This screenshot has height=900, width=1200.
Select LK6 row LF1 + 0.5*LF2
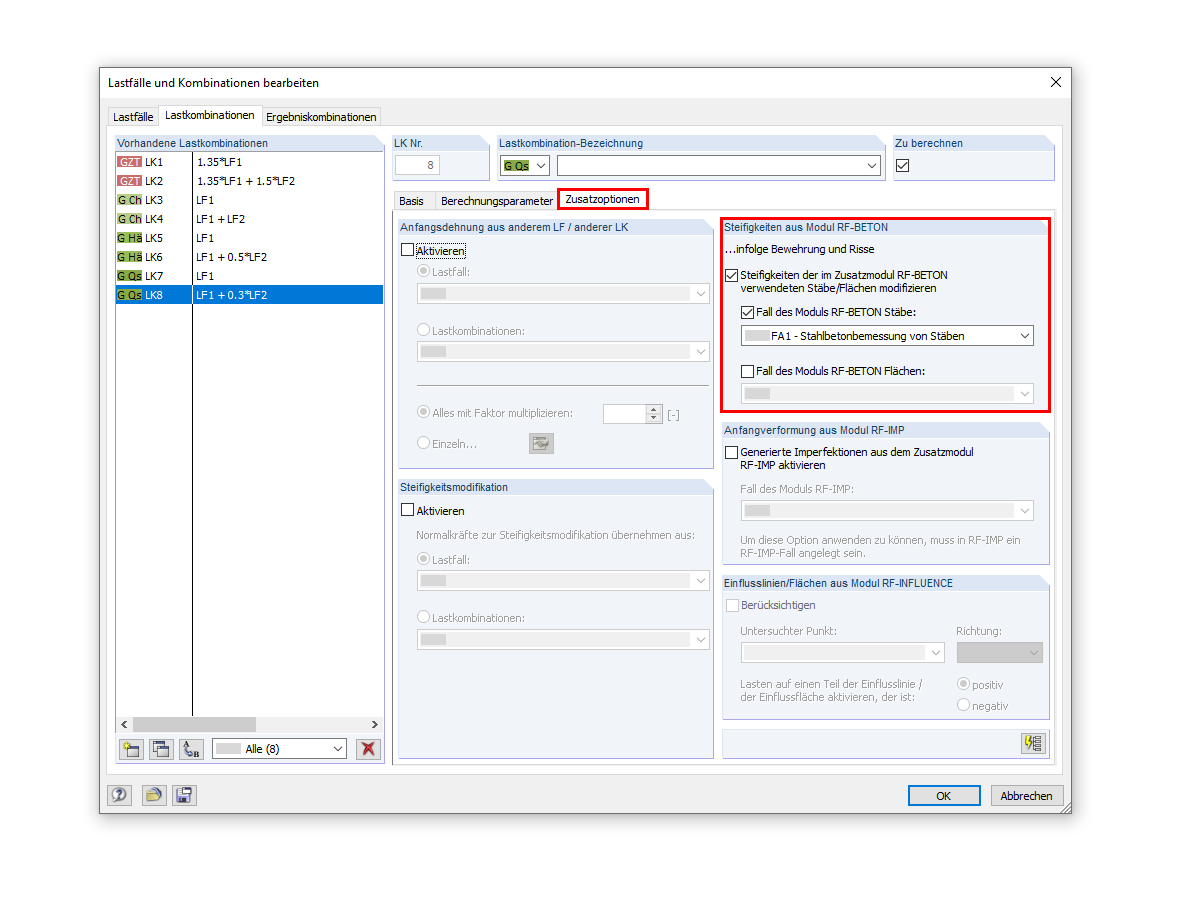point(249,256)
